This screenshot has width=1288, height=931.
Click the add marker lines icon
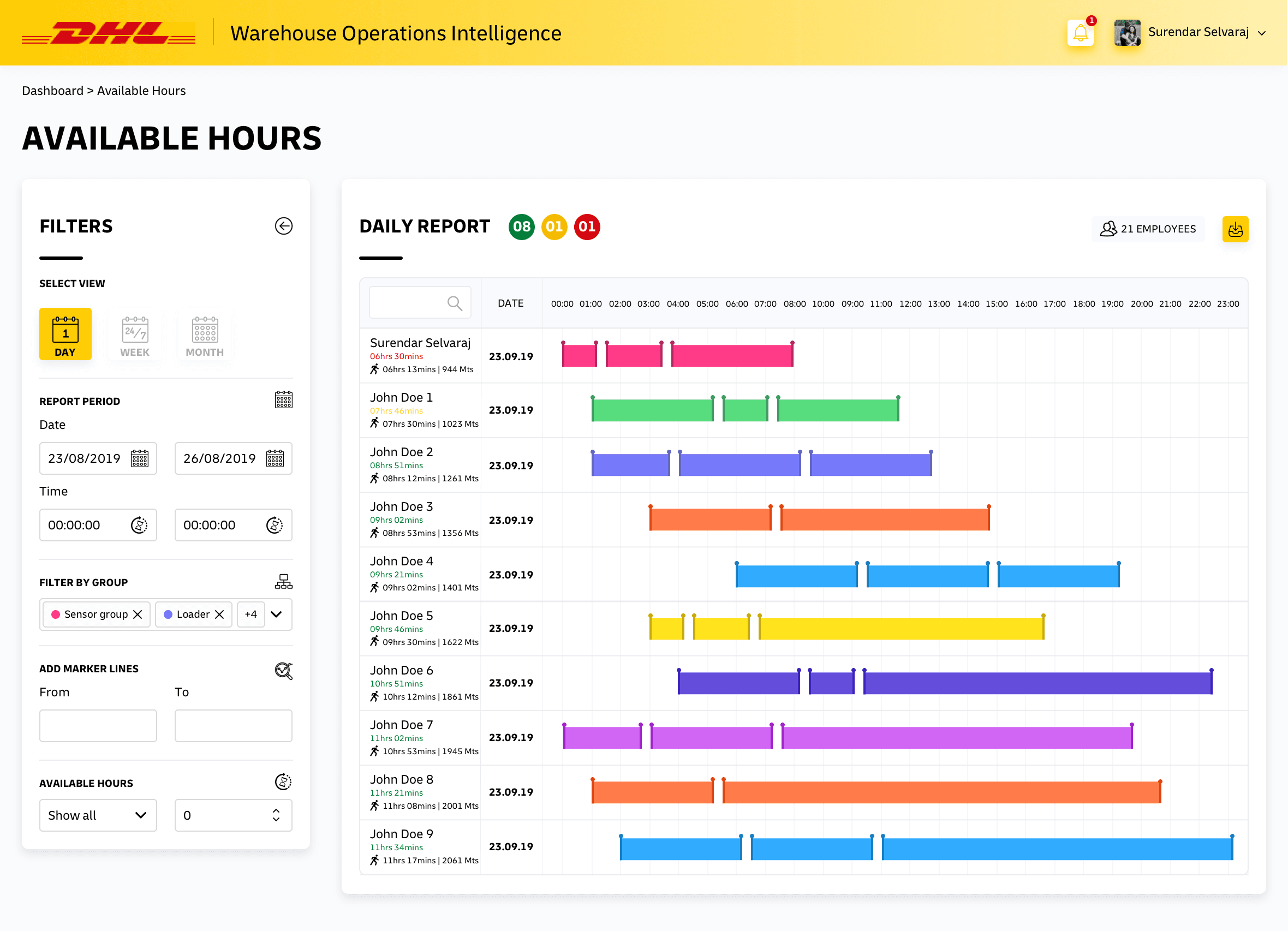tap(283, 671)
